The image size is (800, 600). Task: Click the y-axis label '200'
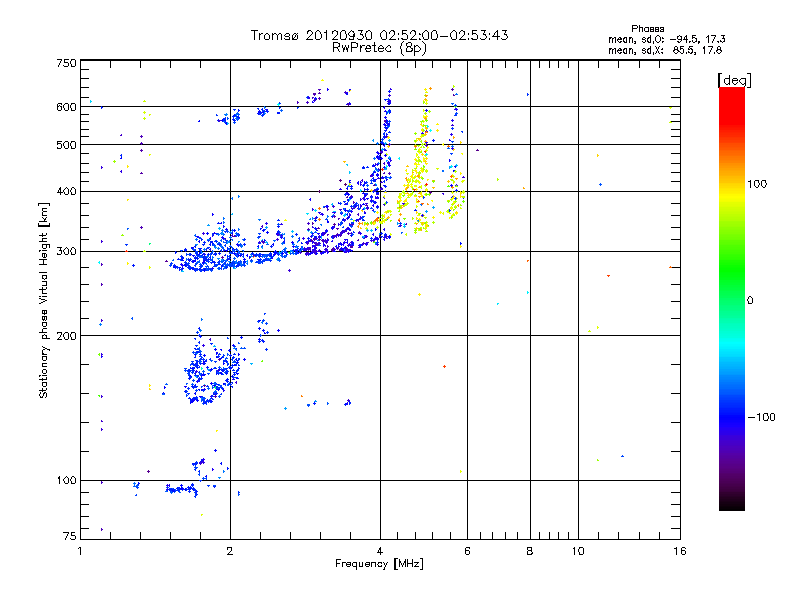pyautogui.click(x=66, y=336)
